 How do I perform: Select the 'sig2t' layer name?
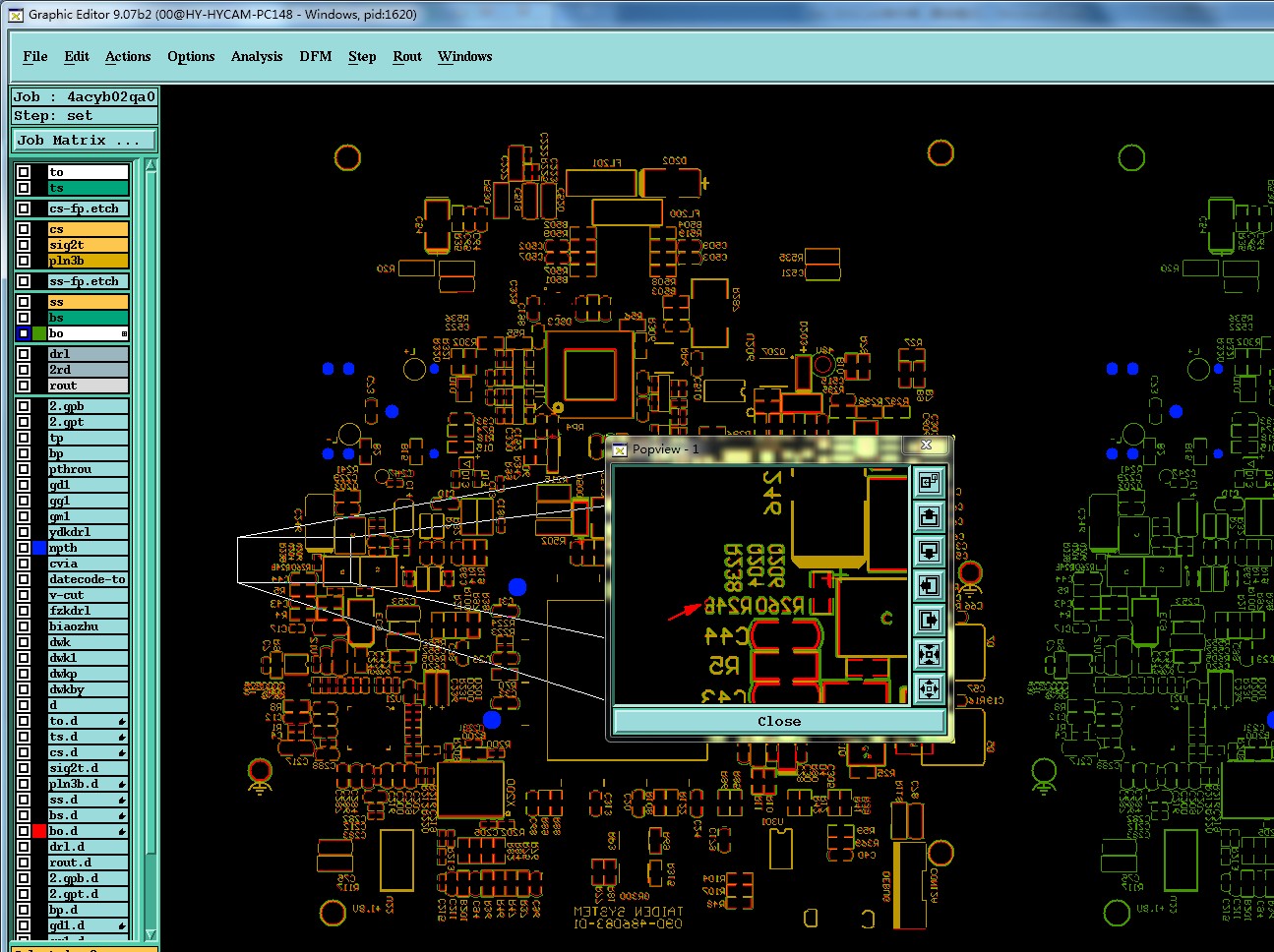[x=88, y=245]
